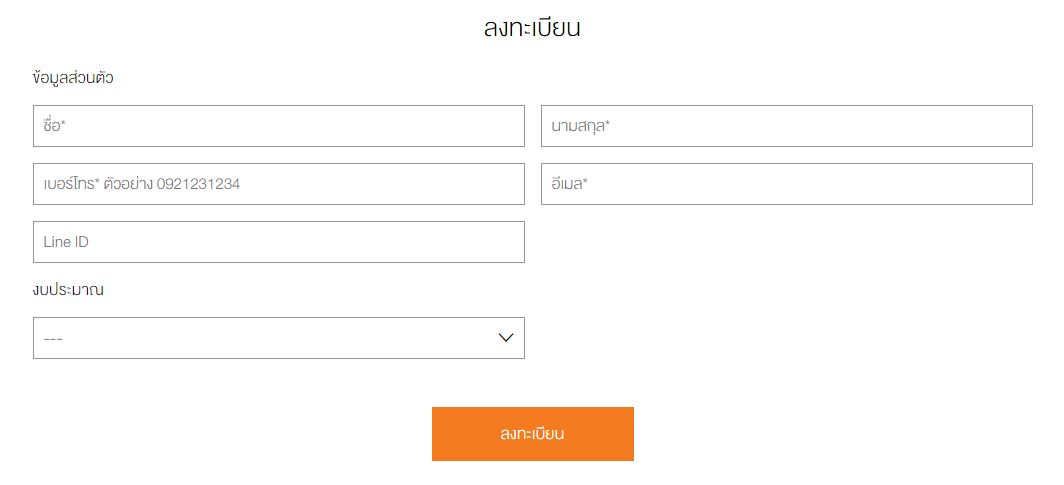Click the งบประมาณ label above the dropdown
1064x485 pixels.
click(x=69, y=290)
